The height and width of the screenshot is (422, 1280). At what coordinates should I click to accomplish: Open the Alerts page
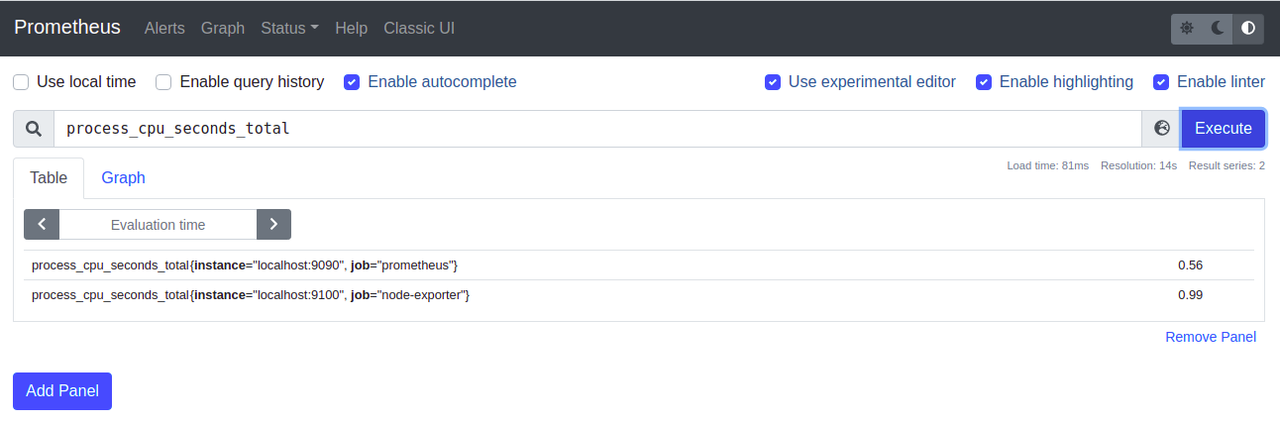tap(164, 28)
